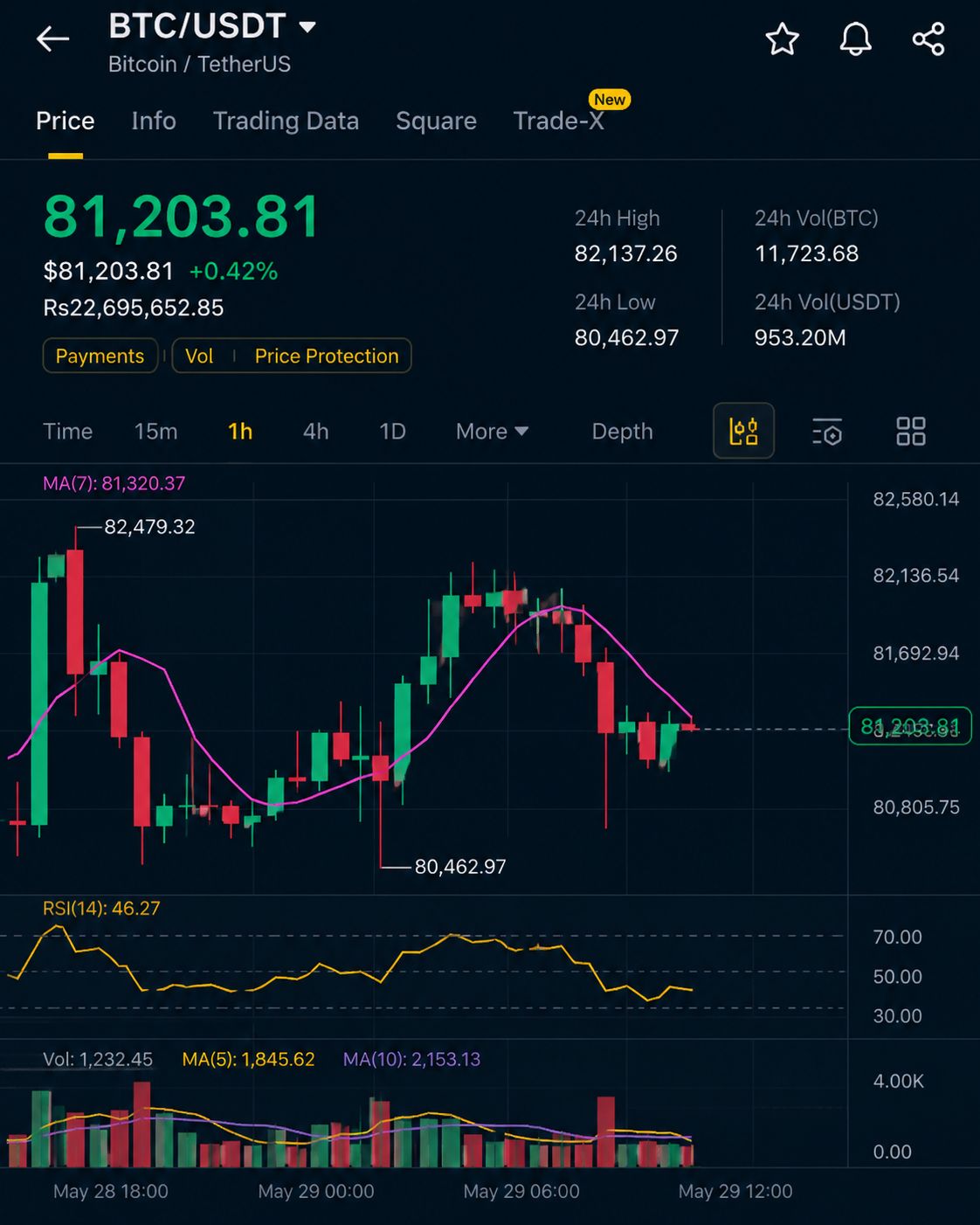The height and width of the screenshot is (1225, 980).
Task: Select the Time chart interval
Action: click(x=68, y=432)
